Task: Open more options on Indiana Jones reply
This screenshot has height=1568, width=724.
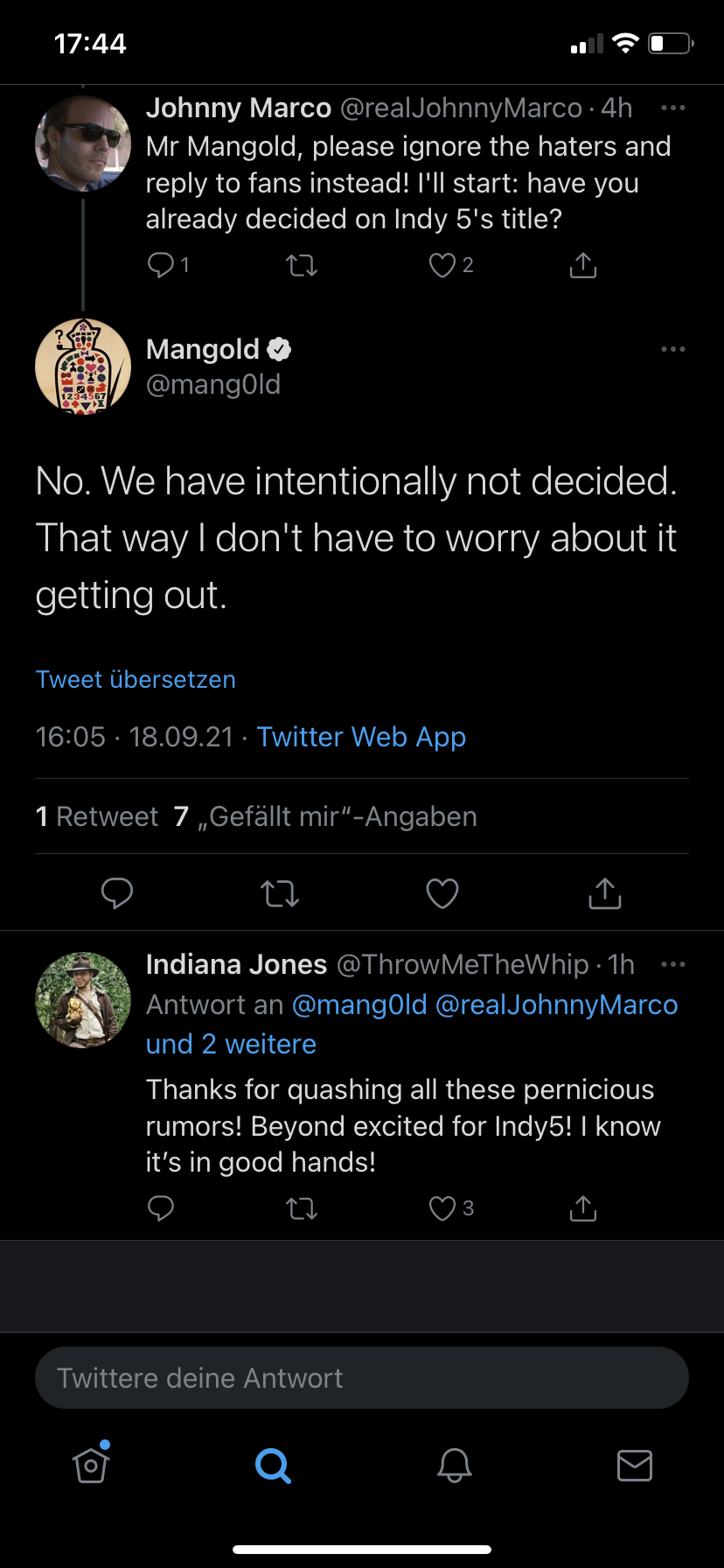Action: click(672, 964)
